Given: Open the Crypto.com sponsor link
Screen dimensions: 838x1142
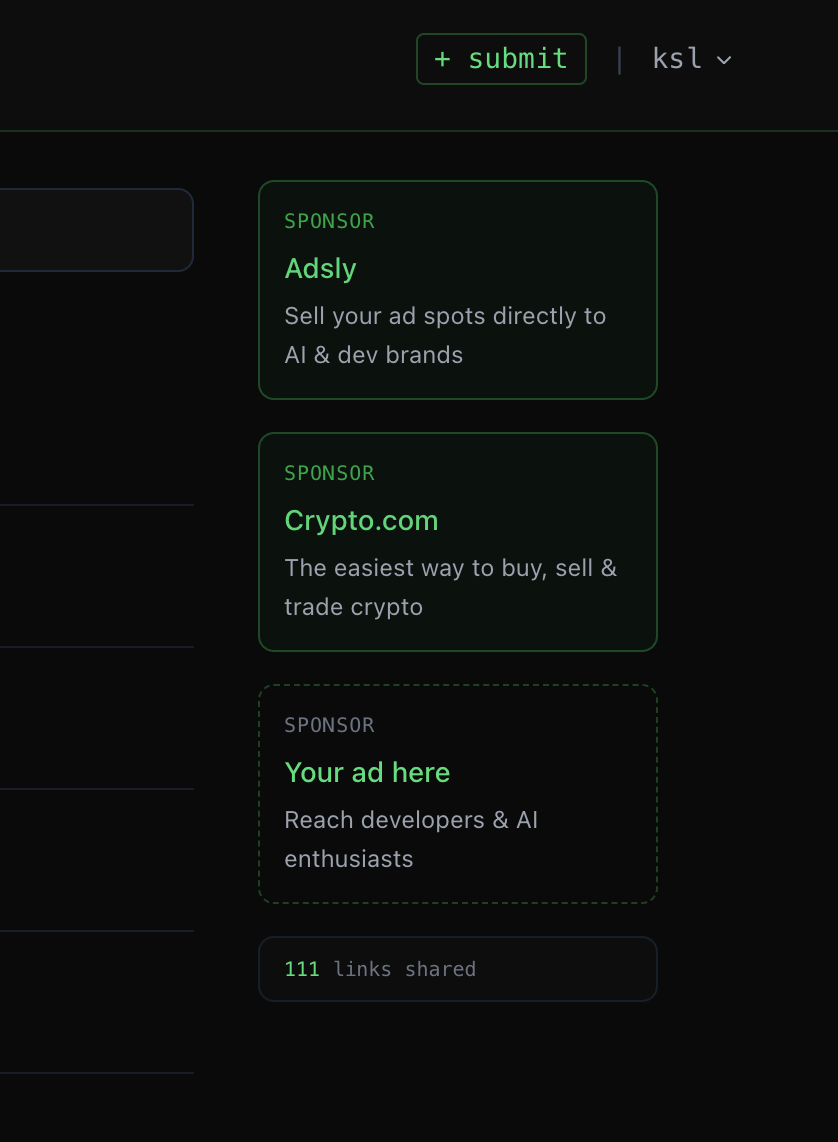Looking at the screenshot, I should 361,520.
